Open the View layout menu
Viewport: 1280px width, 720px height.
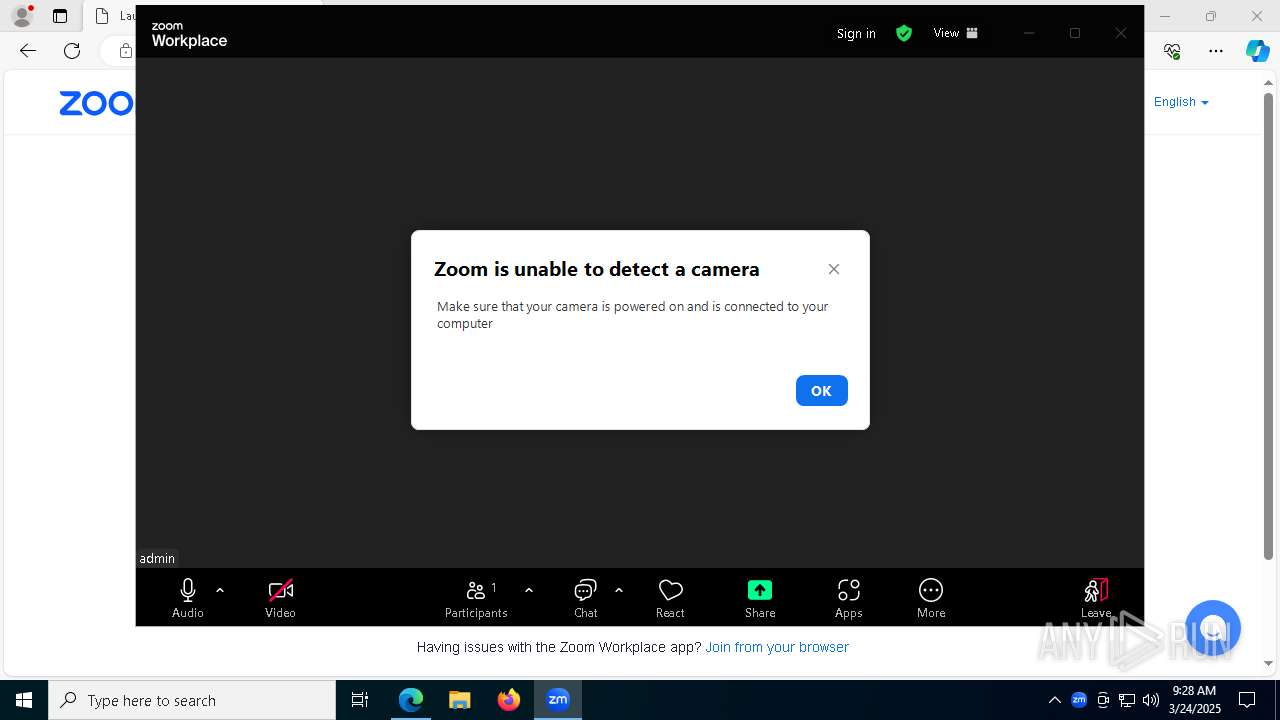955,33
